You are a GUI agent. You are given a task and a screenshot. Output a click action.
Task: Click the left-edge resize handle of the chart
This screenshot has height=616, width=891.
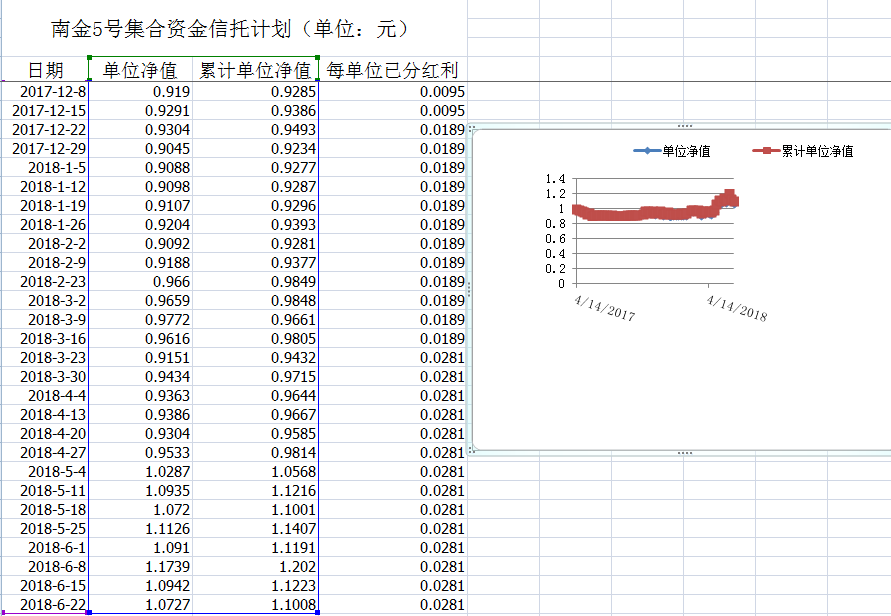(x=469, y=289)
